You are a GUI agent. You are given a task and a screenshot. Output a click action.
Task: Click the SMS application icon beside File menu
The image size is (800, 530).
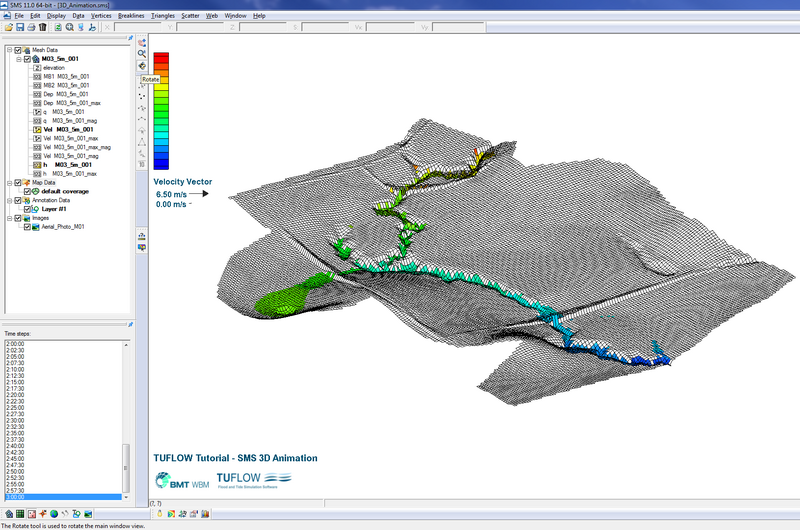point(7,16)
